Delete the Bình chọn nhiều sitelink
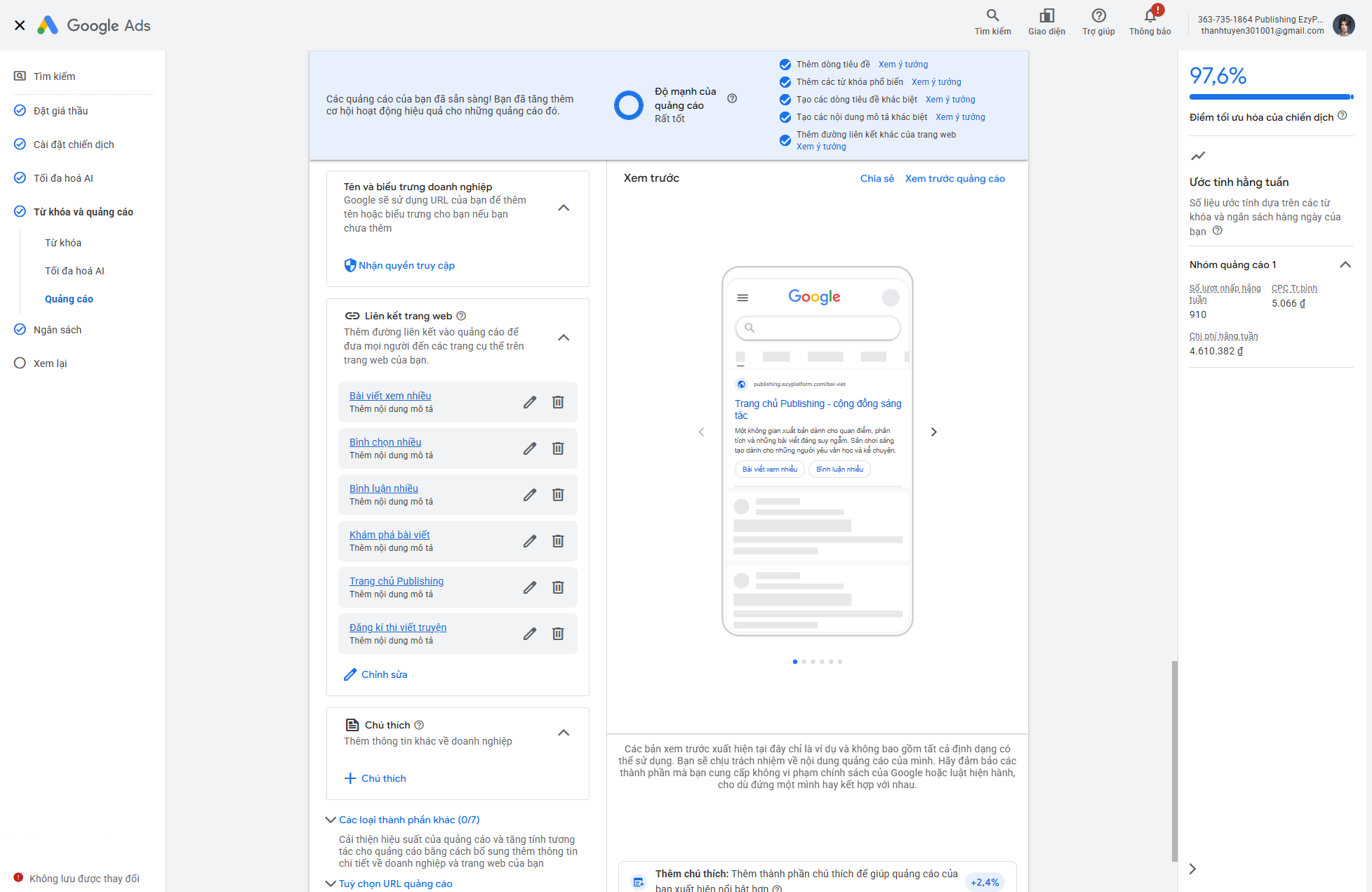The height and width of the screenshot is (892, 1372). click(558, 448)
